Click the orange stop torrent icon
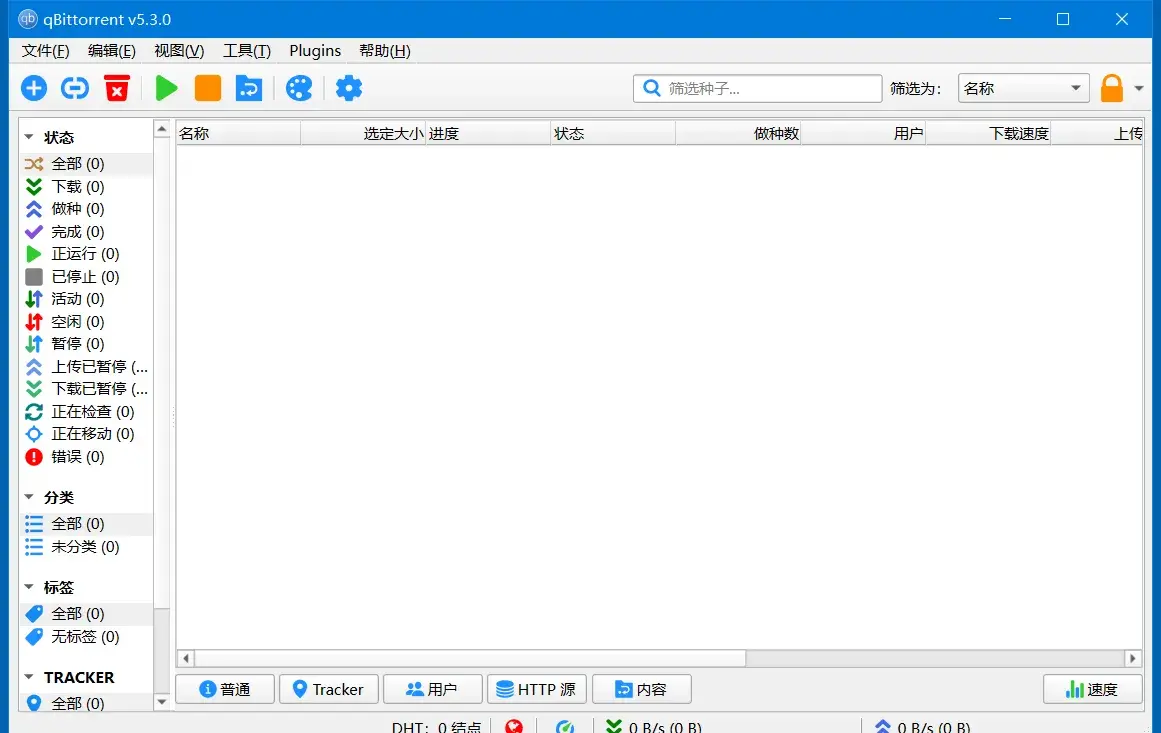1161x733 pixels. coord(207,88)
